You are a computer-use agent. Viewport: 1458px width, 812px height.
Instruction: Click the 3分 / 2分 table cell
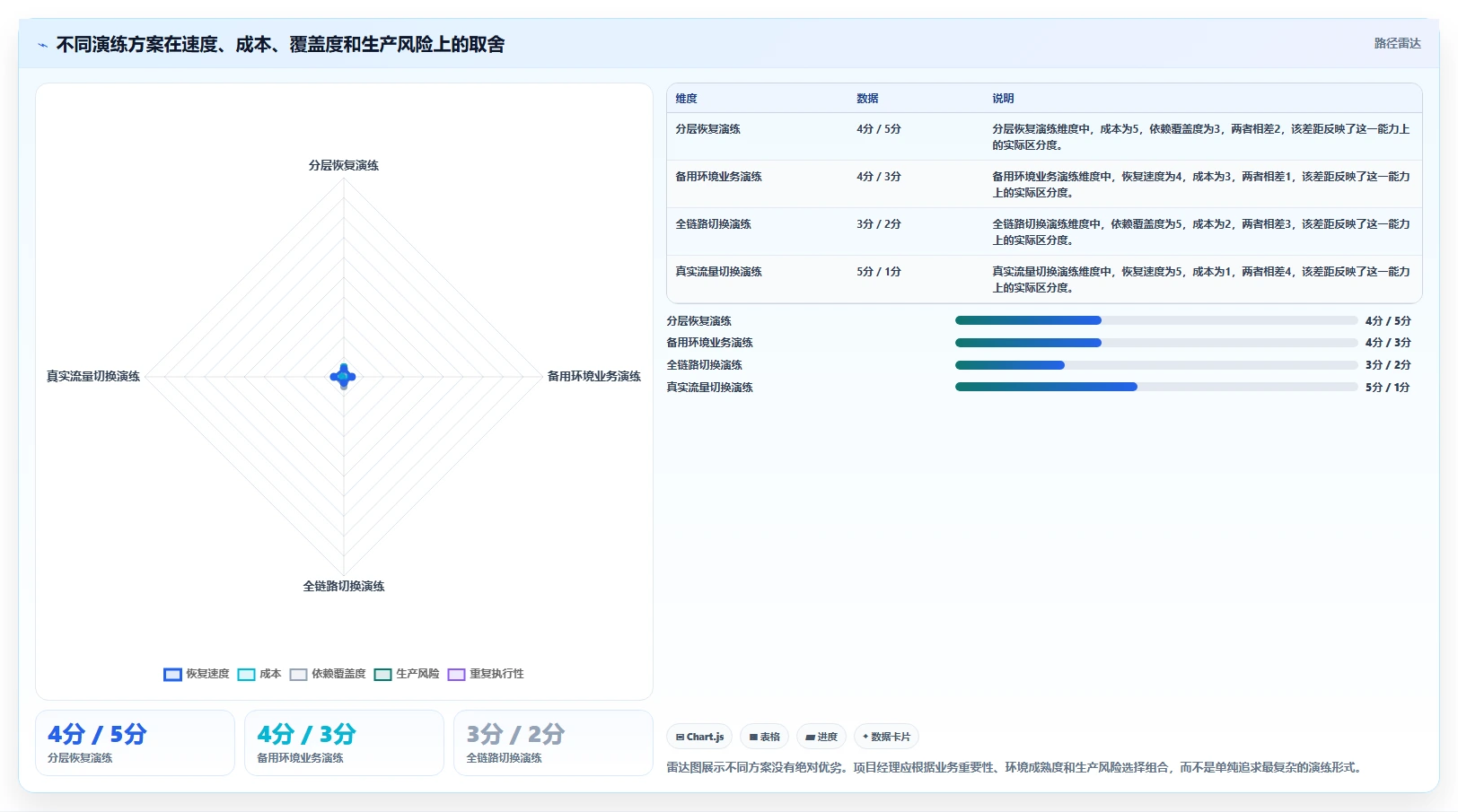coord(878,224)
